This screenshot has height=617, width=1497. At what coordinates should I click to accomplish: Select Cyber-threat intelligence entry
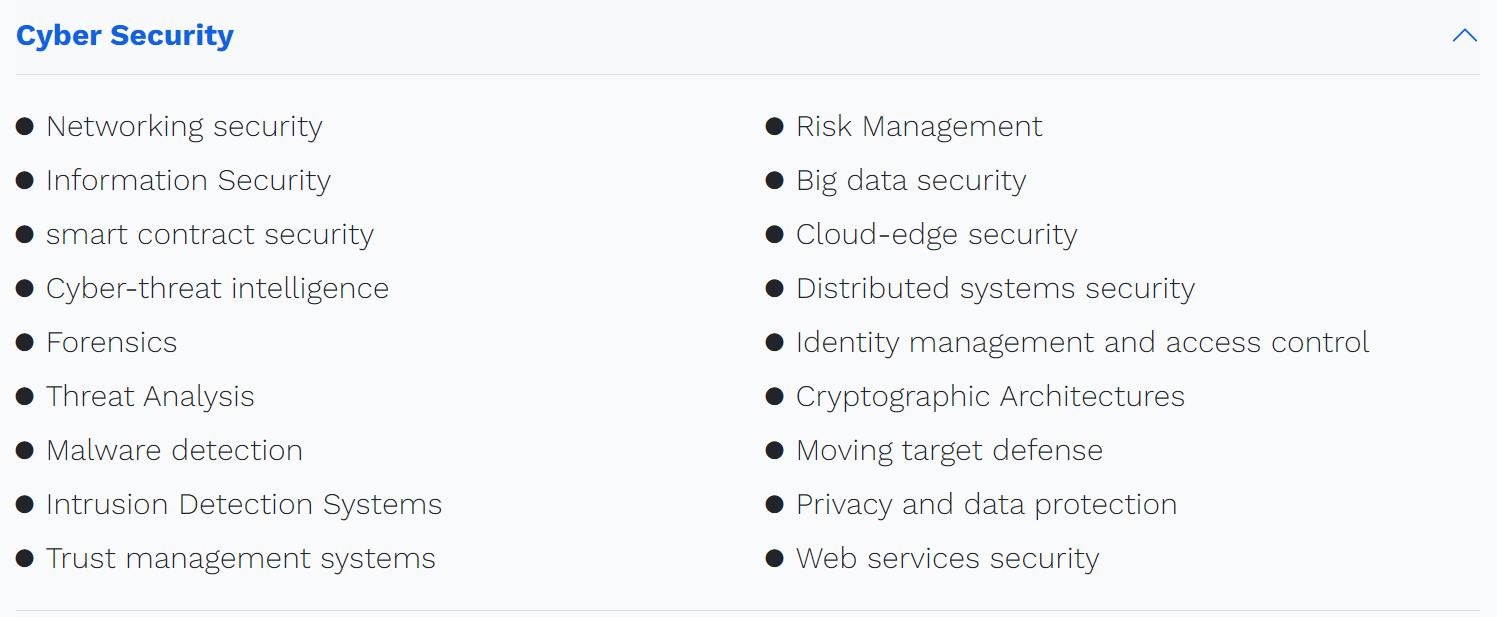click(217, 289)
